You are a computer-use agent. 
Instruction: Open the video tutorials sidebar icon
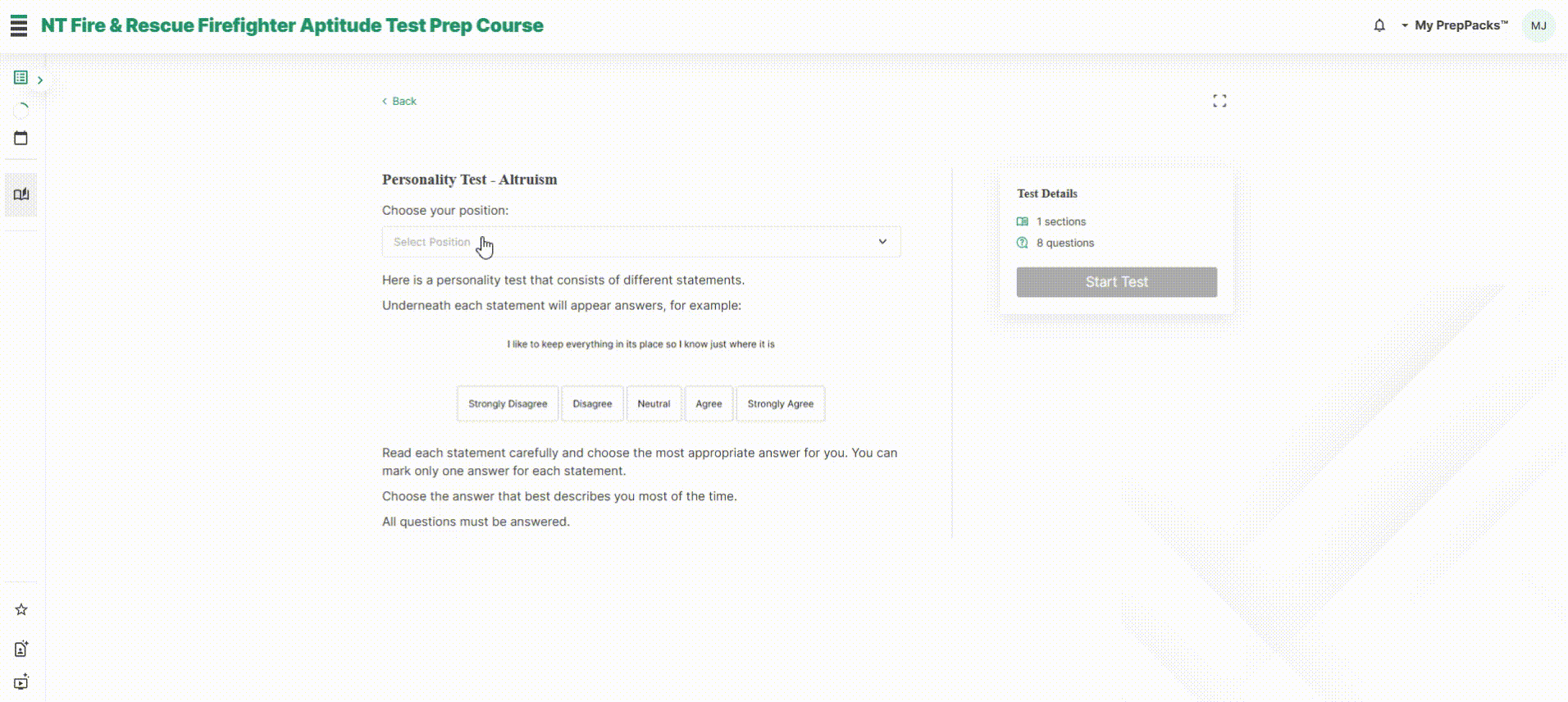click(x=21, y=682)
